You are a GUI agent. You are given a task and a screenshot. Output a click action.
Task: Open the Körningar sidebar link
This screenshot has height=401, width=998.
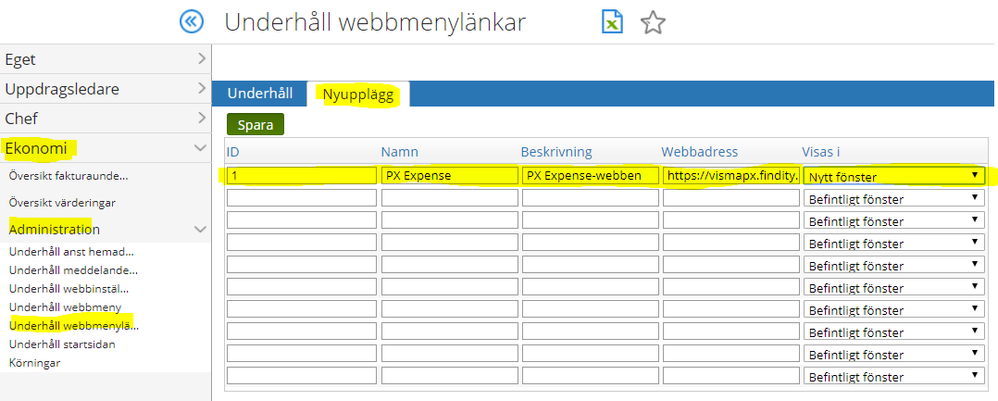click(x=35, y=362)
